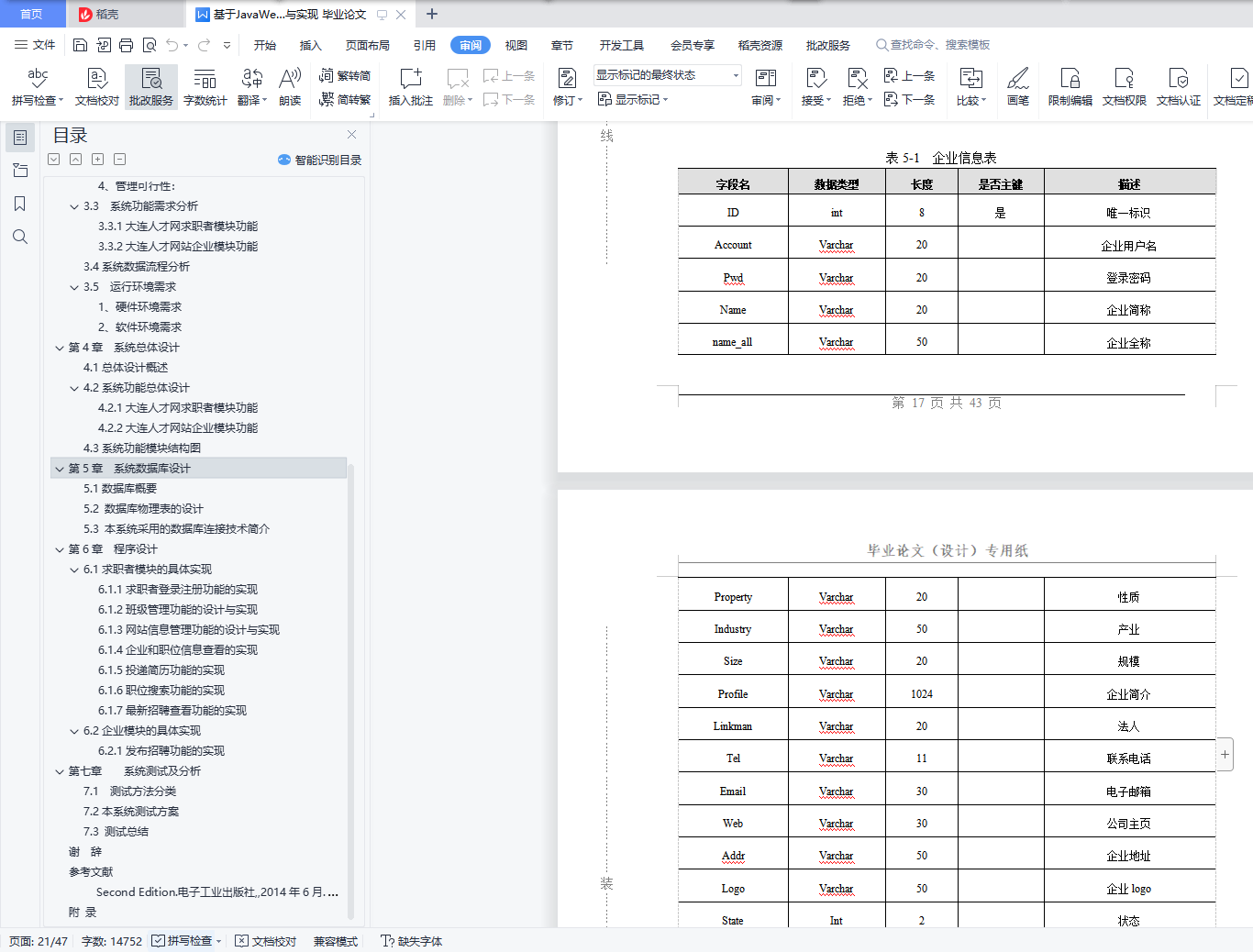Open the bookmarks sidebar icon
Viewport: 1253px width, 952px height.
[x=20, y=204]
